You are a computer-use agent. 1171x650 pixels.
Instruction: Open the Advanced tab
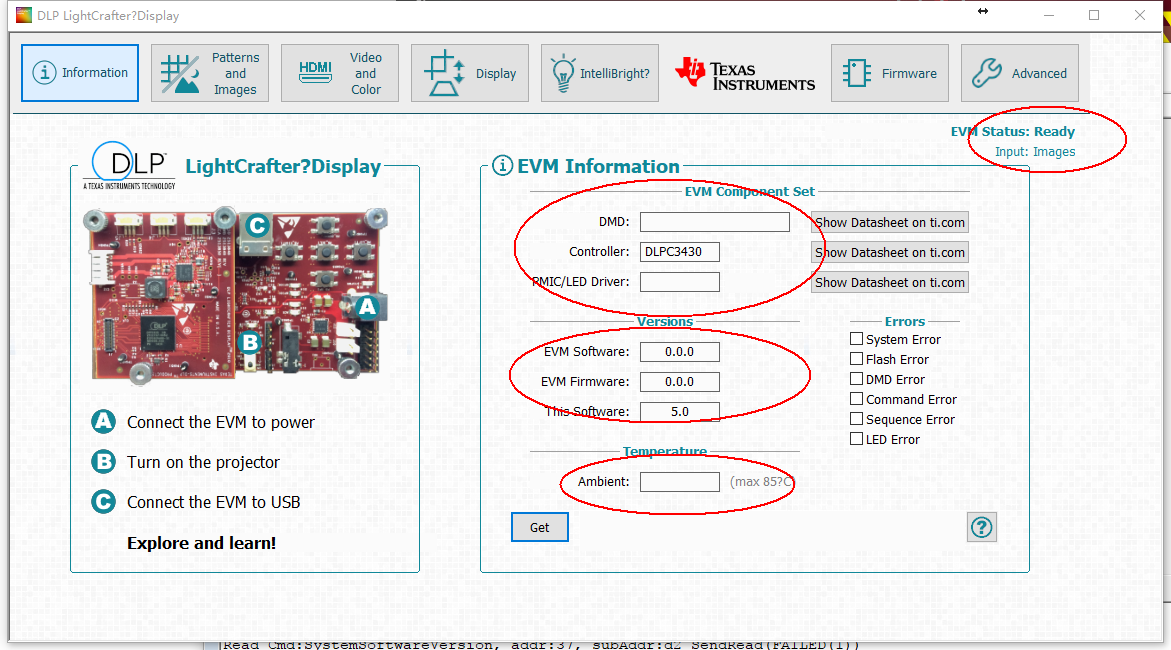pos(1019,72)
